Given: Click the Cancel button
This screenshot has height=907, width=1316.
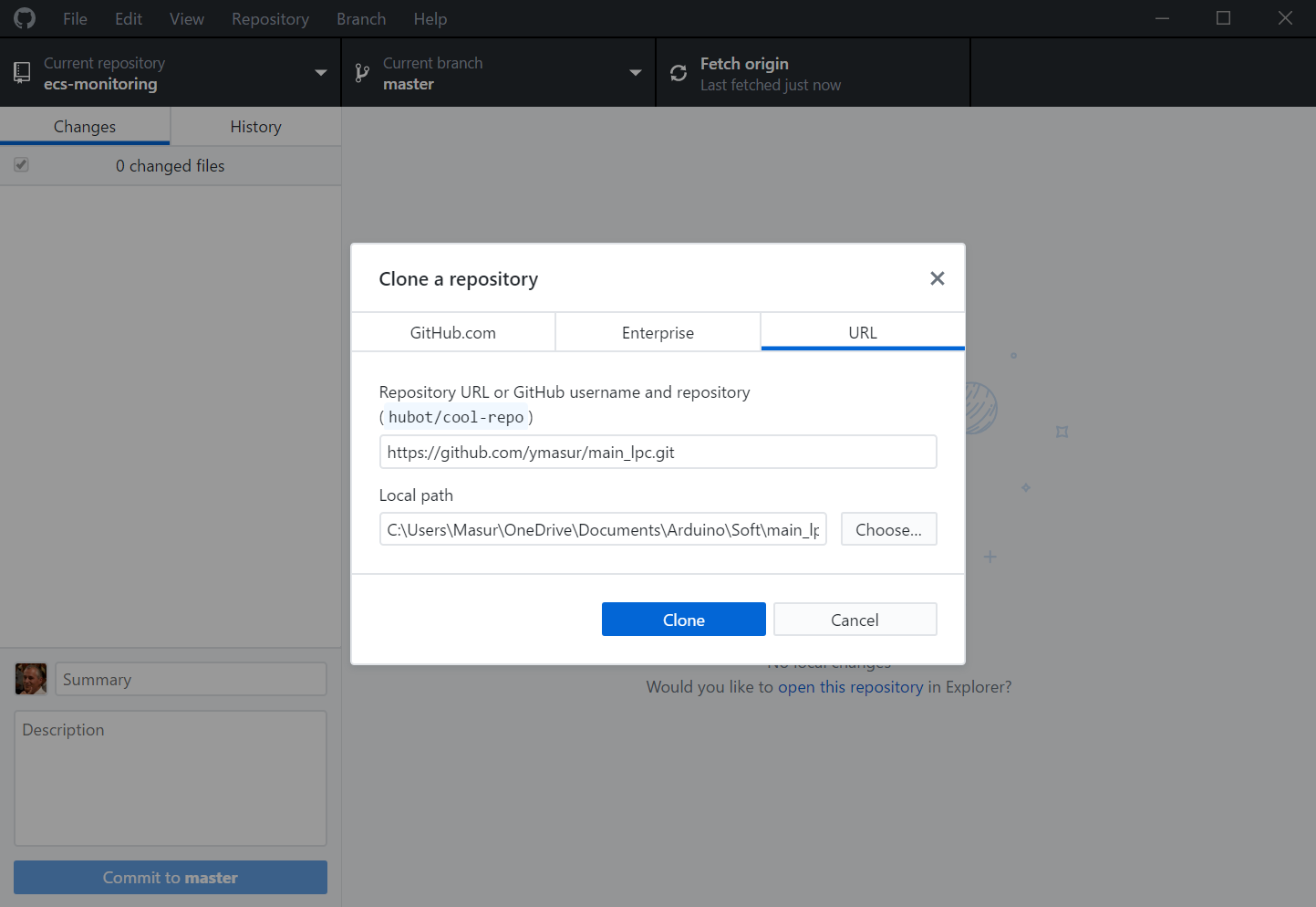Looking at the screenshot, I should point(855,620).
